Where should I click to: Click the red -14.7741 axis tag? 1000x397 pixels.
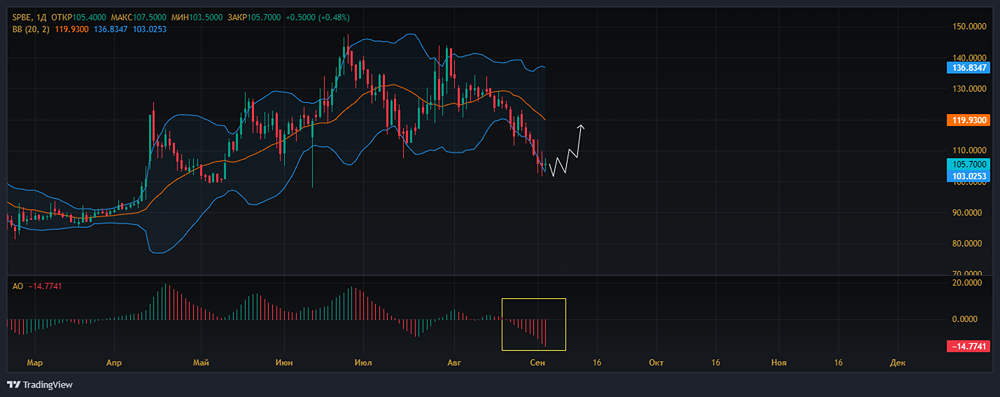pyautogui.click(x=969, y=346)
